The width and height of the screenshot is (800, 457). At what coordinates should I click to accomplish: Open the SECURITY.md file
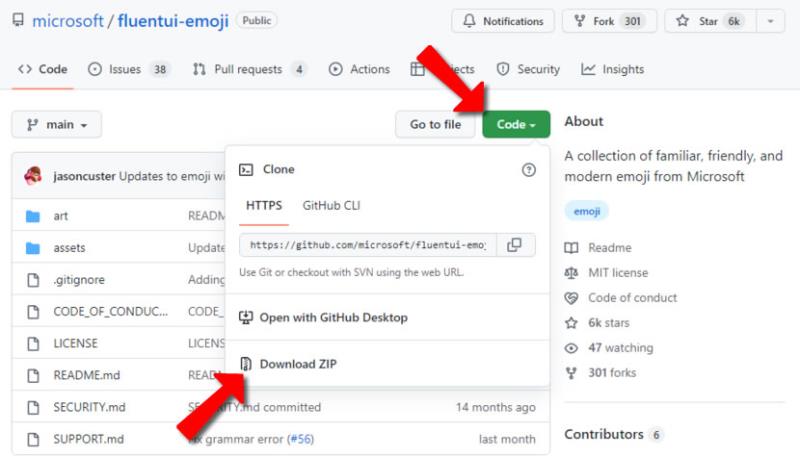pyautogui.click(x=89, y=408)
